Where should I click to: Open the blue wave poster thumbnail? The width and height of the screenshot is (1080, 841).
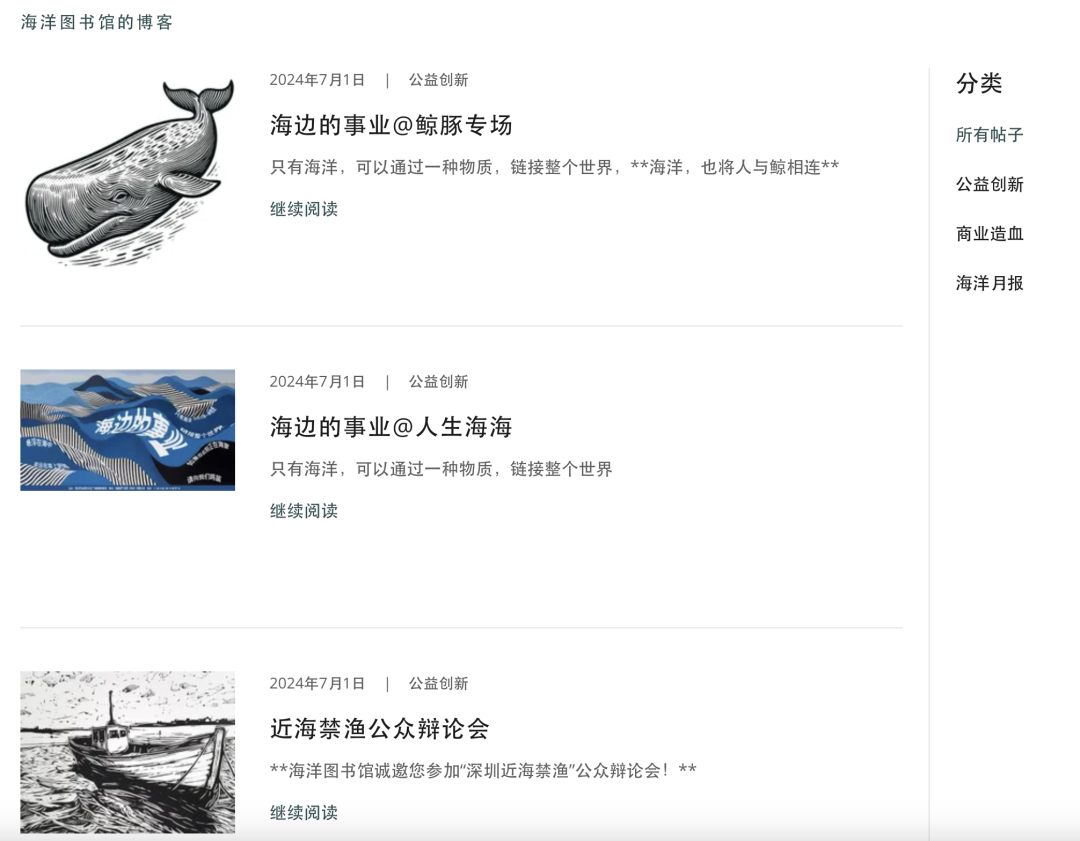click(127, 430)
